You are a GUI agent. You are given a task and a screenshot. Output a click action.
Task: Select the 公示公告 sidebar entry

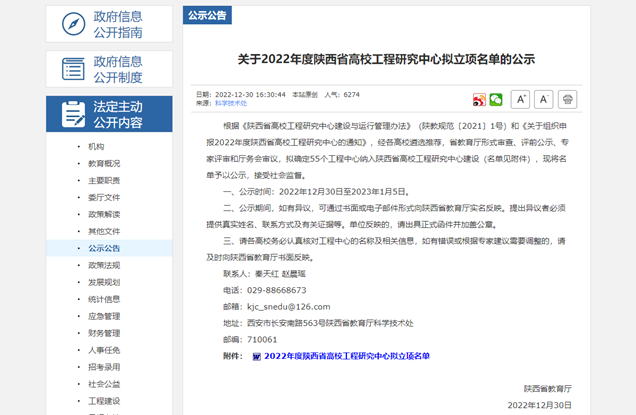pyautogui.click(x=104, y=248)
